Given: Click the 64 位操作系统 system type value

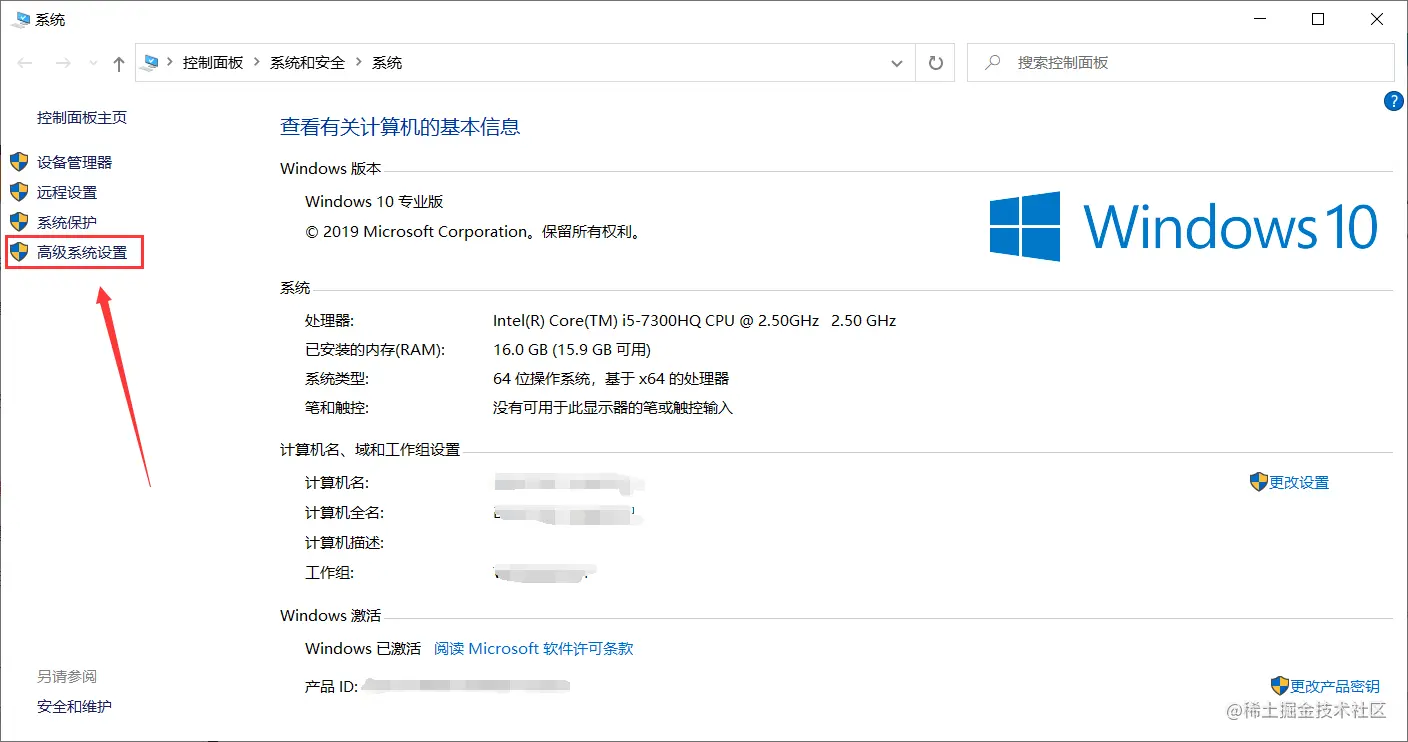Looking at the screenshot, I should [611, 378].
